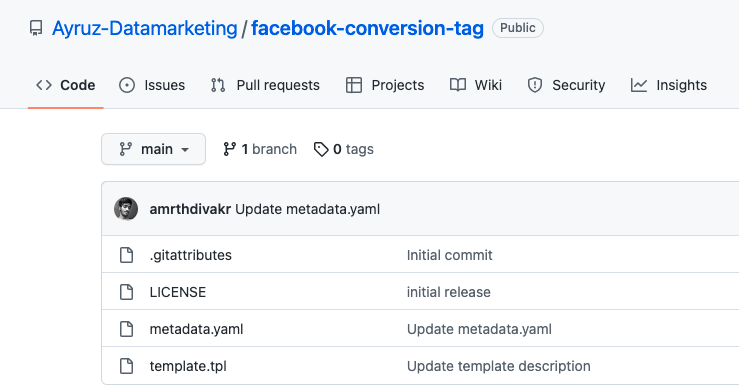Open the Ayruz-Datamarketing owner link
The width and height of the screenshot is (739, 387).
pyautogui.click(x=145, y=28)
